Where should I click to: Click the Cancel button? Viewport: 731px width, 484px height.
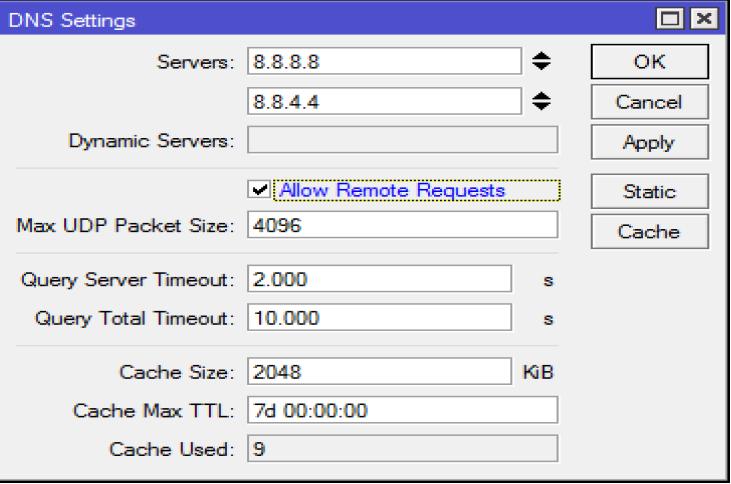648,101
